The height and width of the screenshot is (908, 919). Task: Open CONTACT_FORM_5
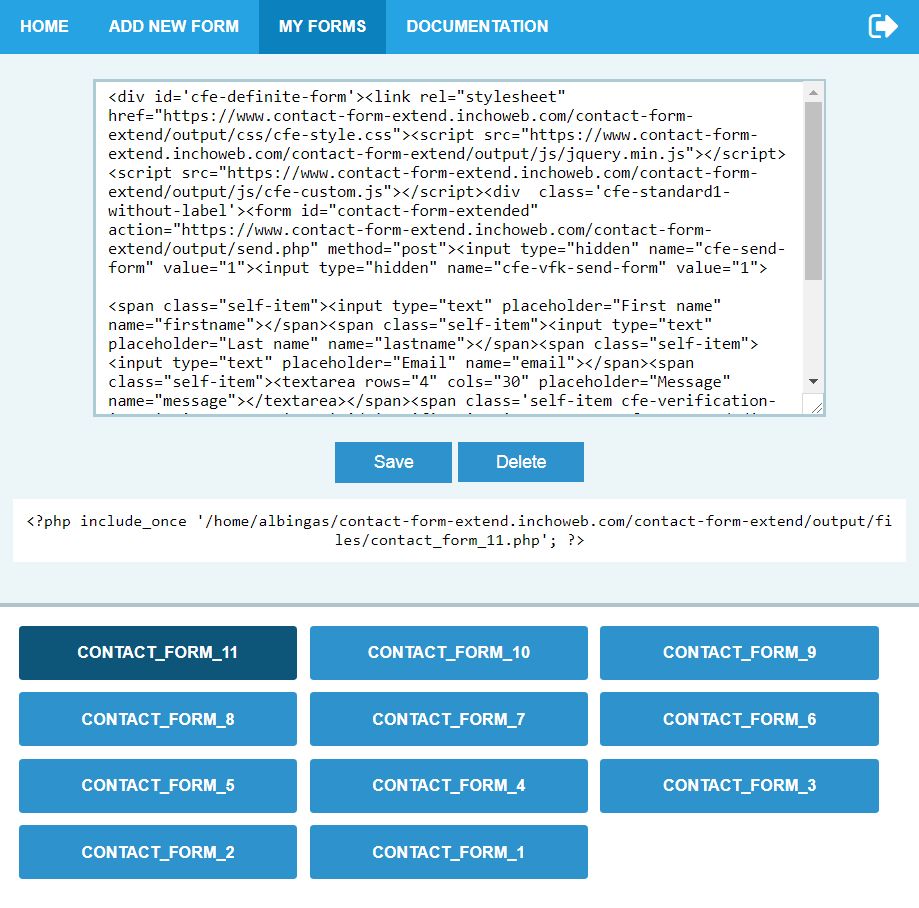click(158, 785)
